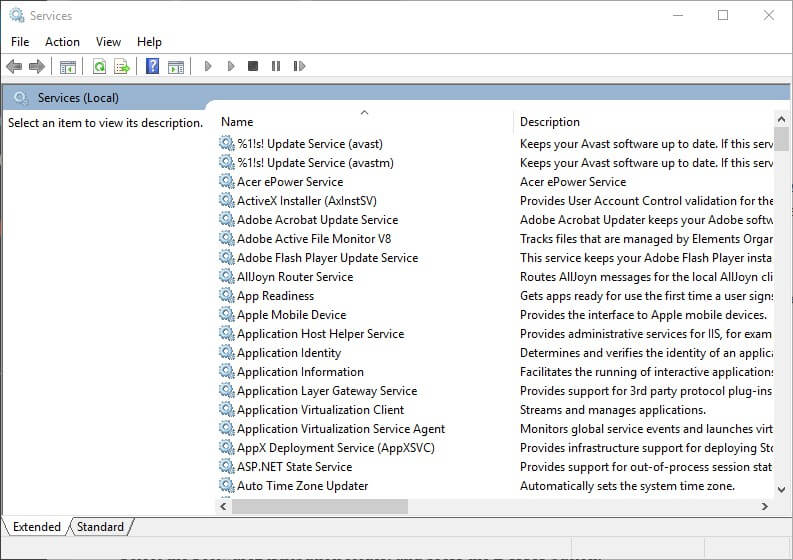Screen dimensions: 793x560
Task: Select Adobe Acrobat Update Service
Action: 318,220
